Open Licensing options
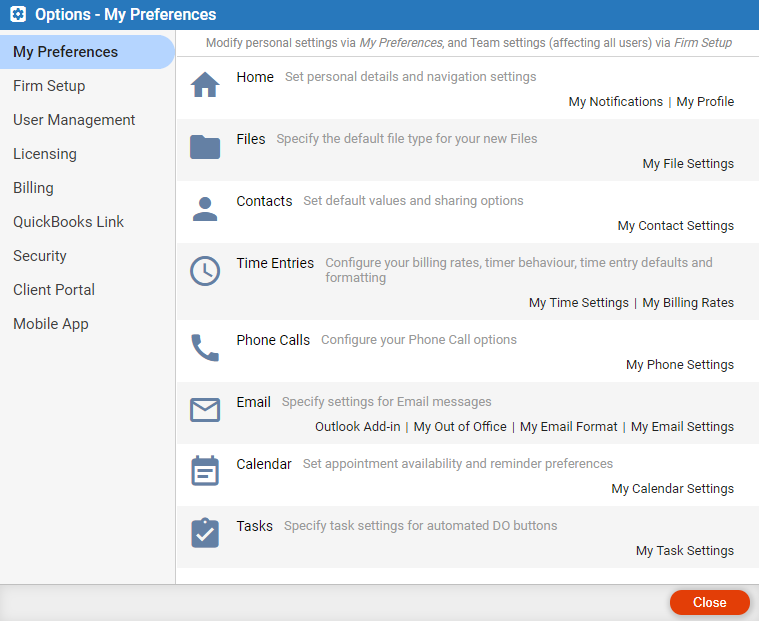The image size is (759, 621). [x=45, y=153]
